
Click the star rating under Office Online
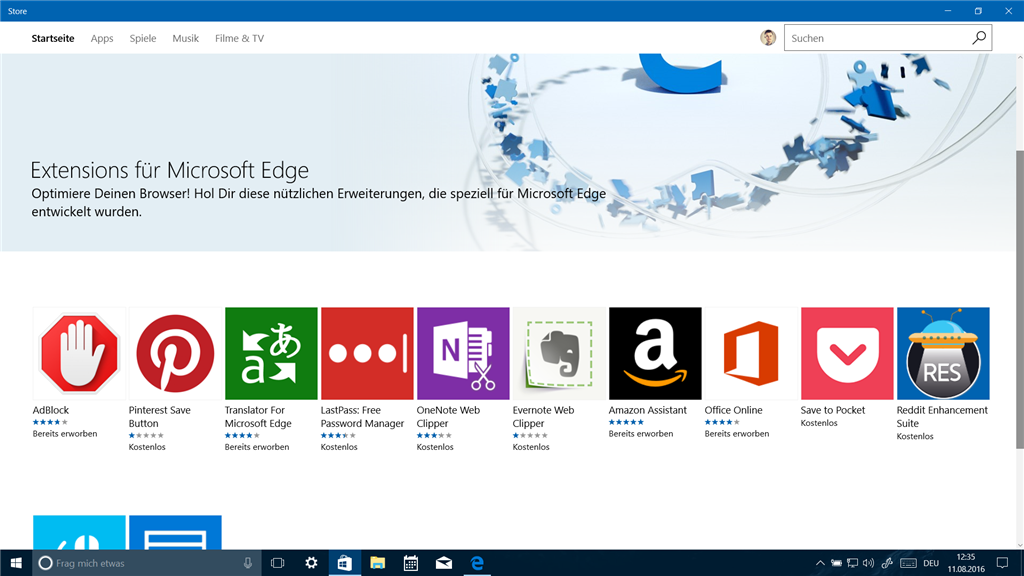[722, 423]
